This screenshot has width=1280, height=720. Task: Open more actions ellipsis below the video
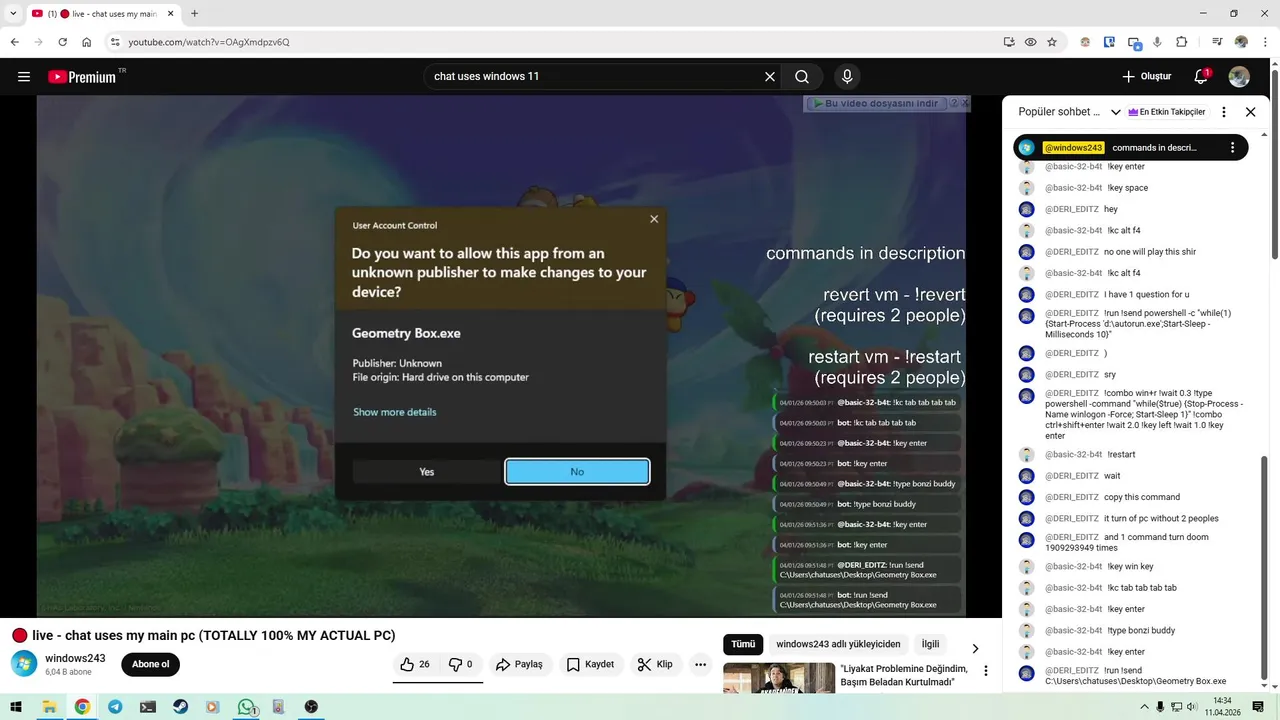tap(700, 664)
